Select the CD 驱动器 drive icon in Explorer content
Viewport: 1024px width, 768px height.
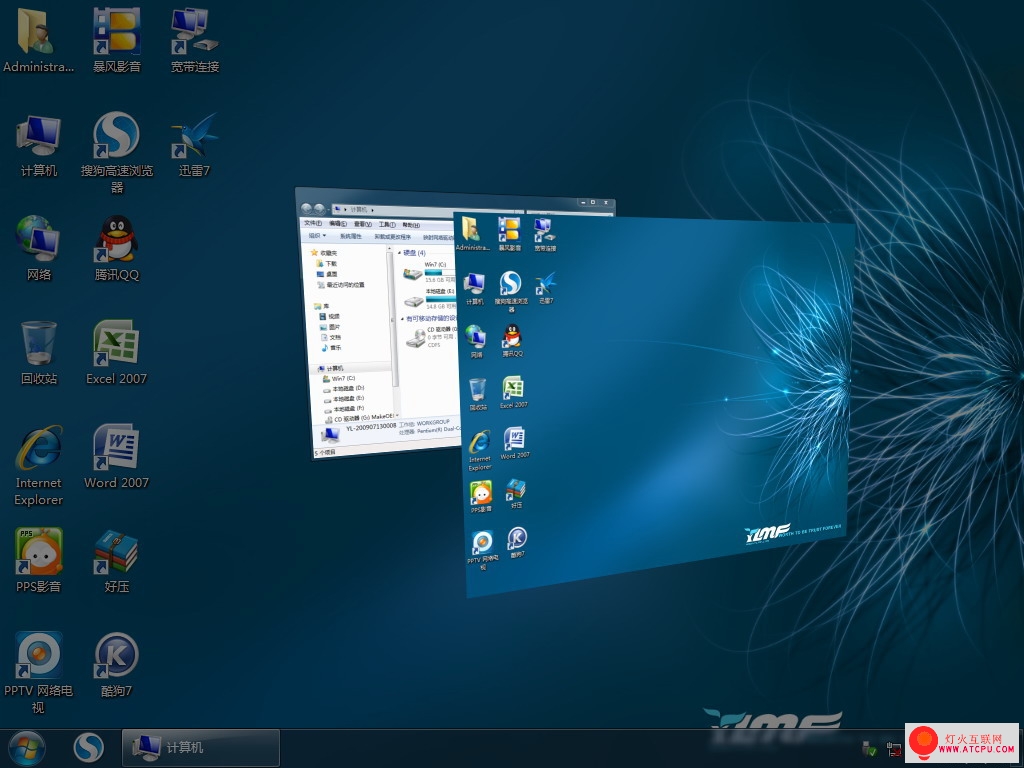tap(415, 338)
